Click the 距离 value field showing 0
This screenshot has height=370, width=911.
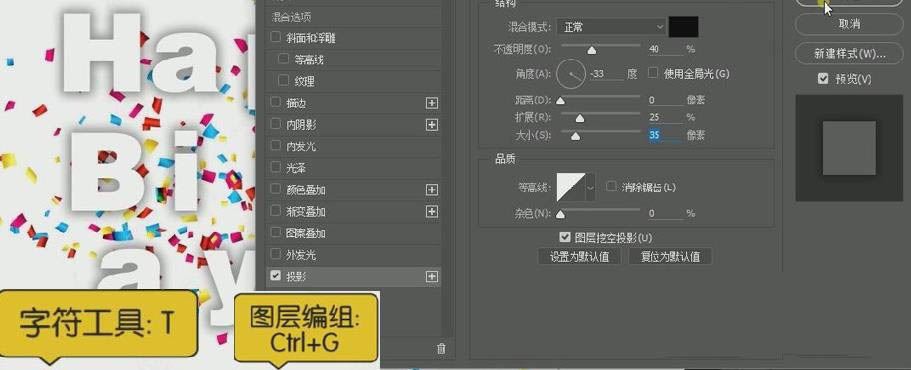tap(665, 100)
